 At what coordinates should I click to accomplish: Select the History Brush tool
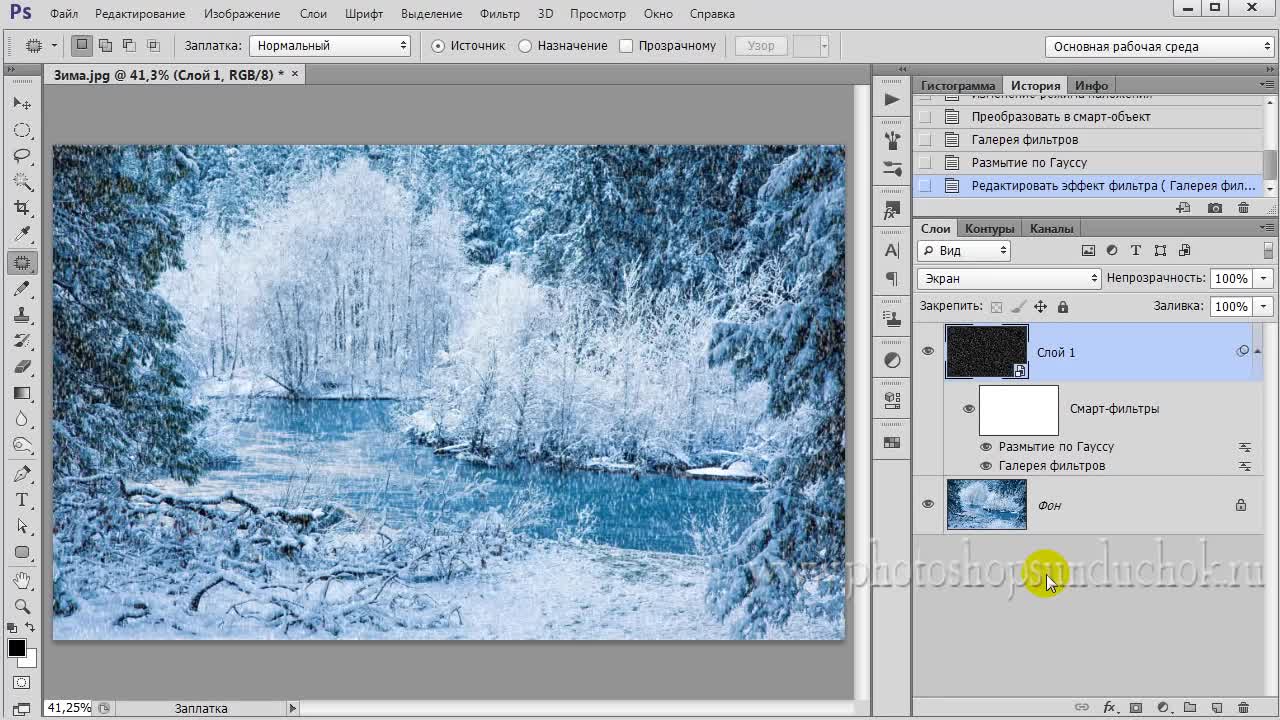click(x=22, y=340)
